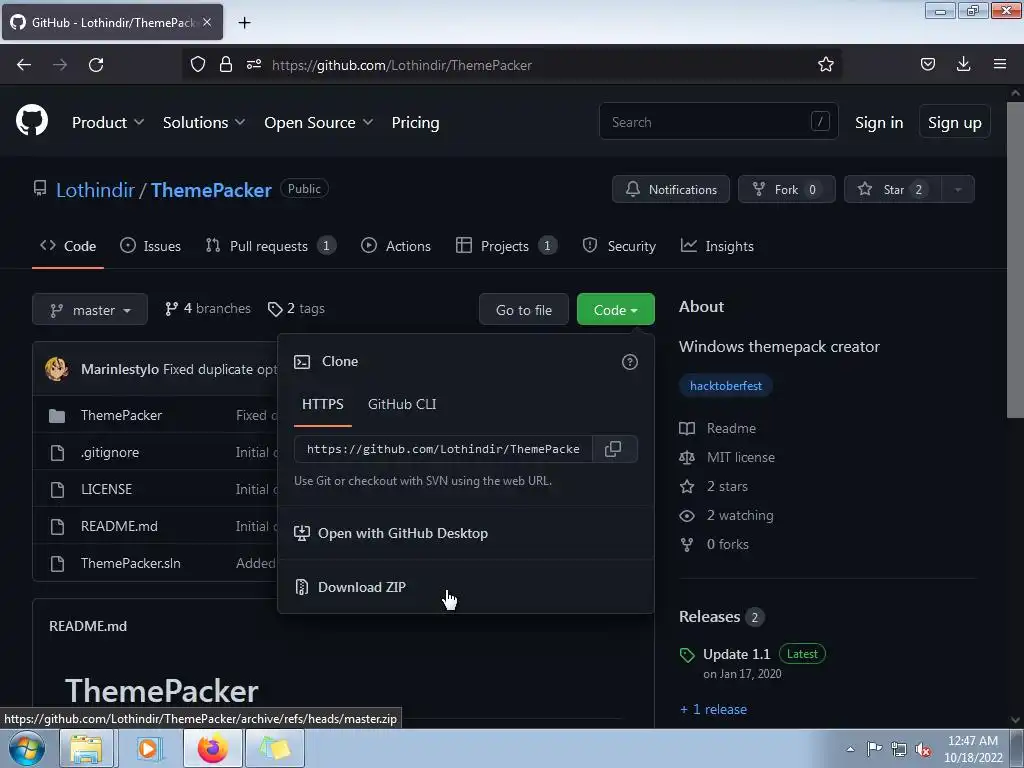Launch Windows Media Player from taskbar
This screenshot has height=768, width=1024.
tap(148, 748)
